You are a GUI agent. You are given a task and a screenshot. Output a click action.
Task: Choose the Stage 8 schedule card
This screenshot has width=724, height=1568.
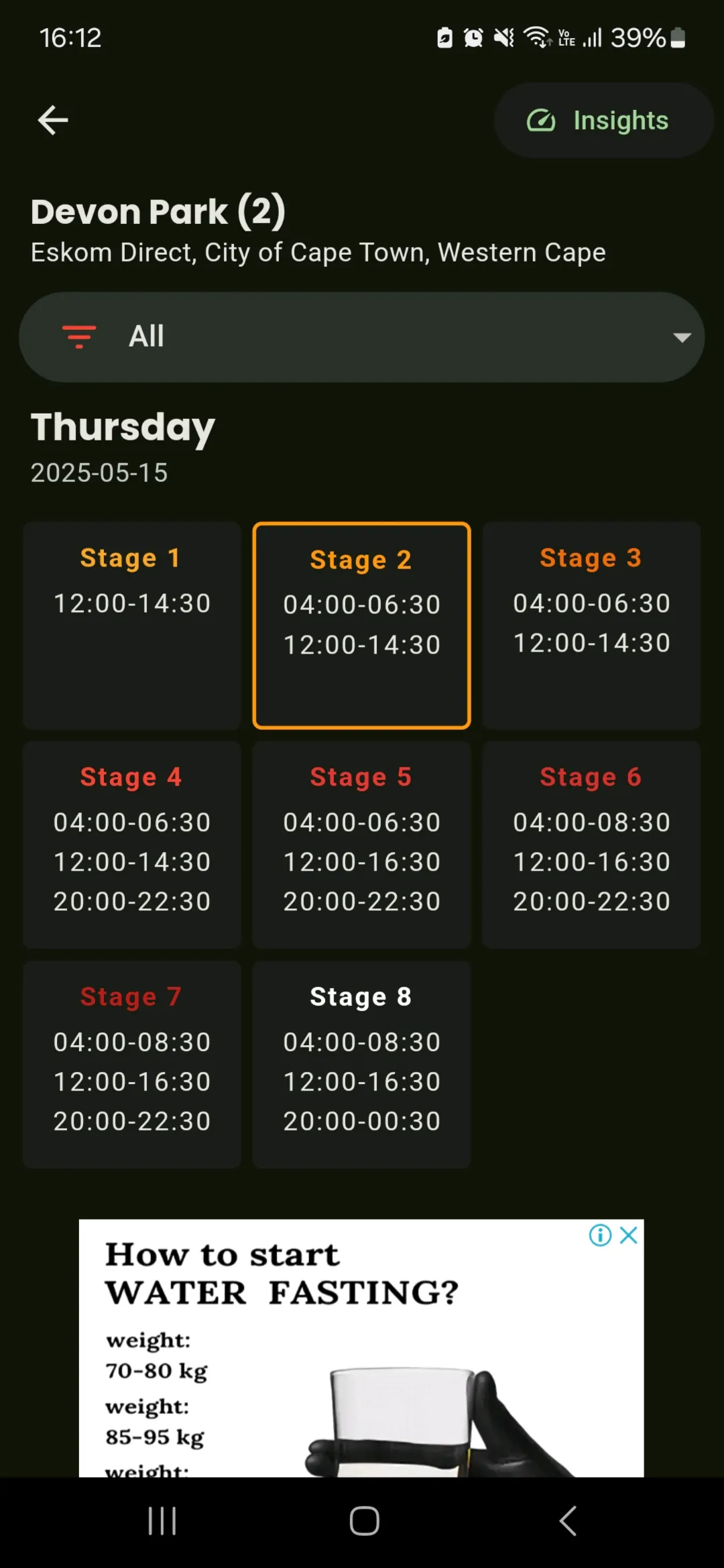click(362, 1065)
